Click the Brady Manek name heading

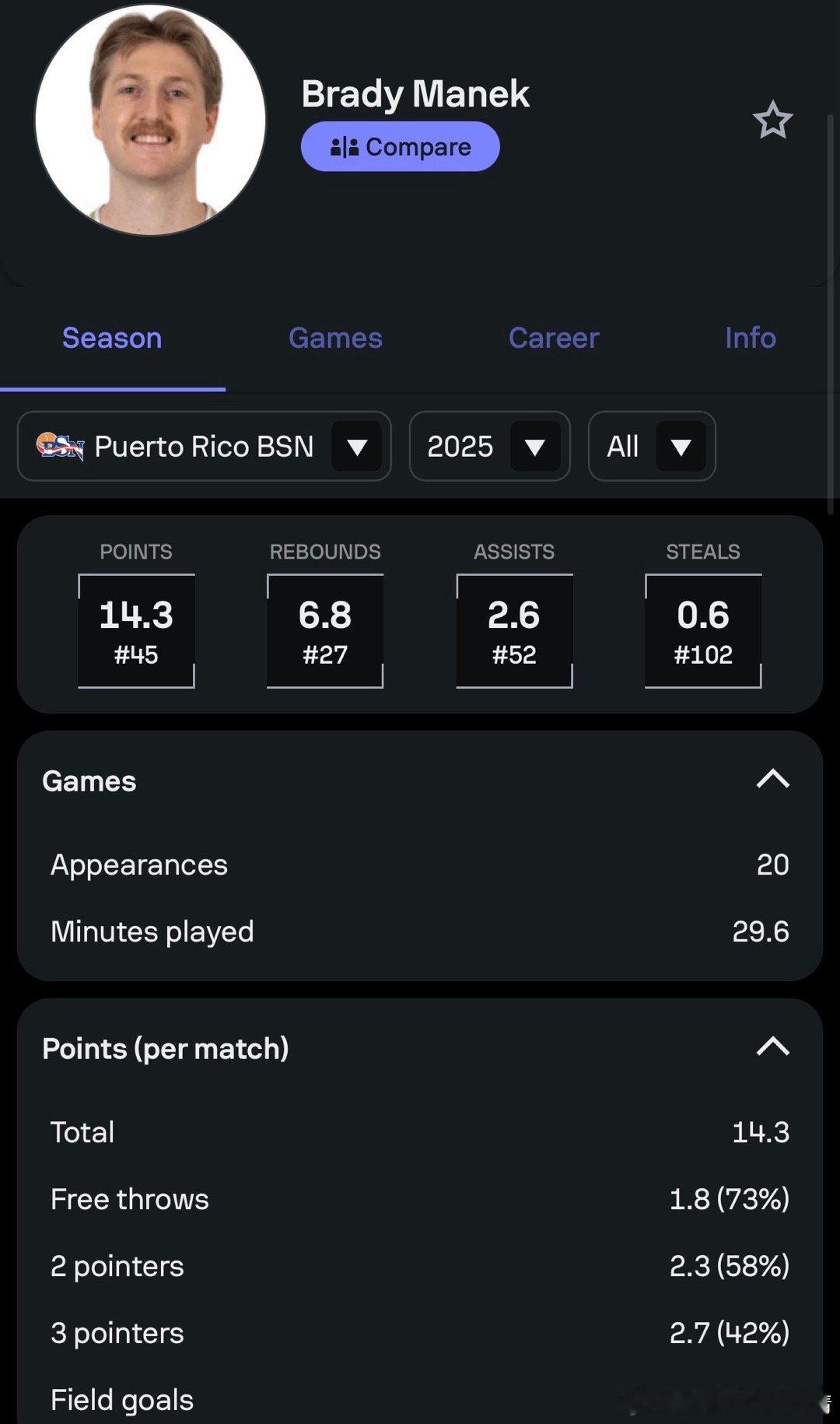coord(415,94)
